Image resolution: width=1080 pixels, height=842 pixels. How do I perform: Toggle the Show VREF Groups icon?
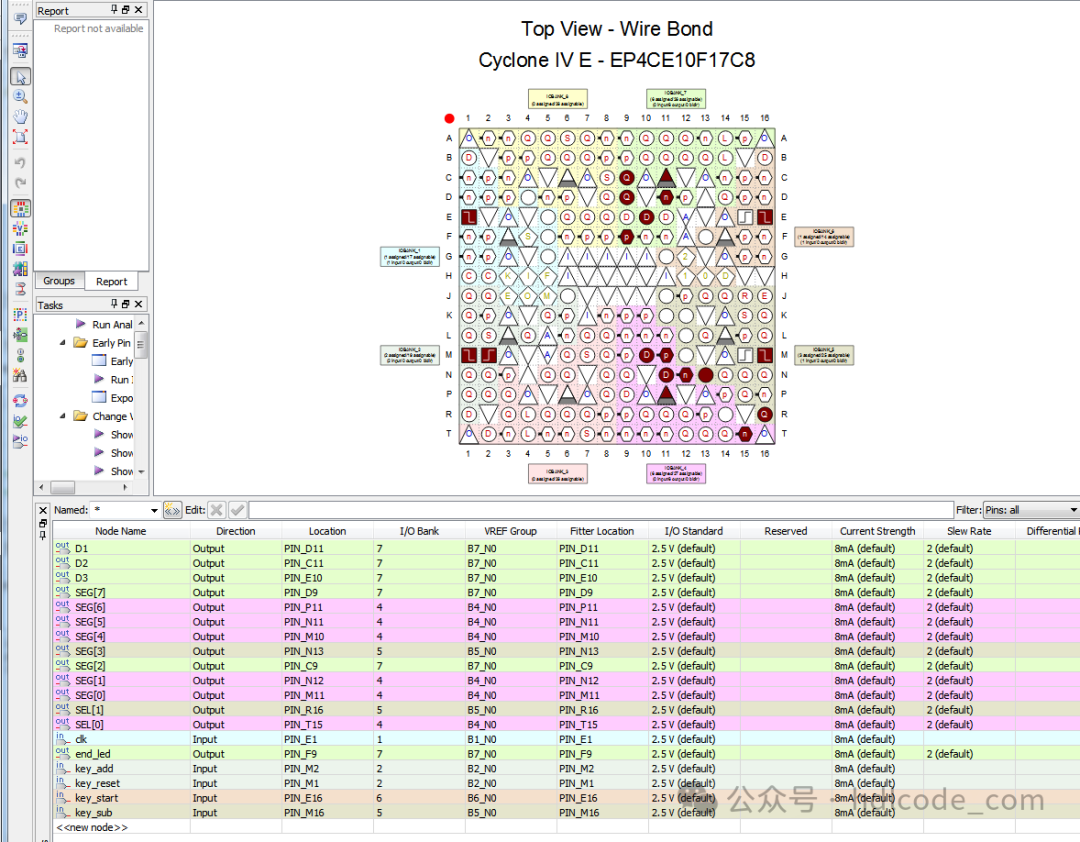[x=21, y=229]
